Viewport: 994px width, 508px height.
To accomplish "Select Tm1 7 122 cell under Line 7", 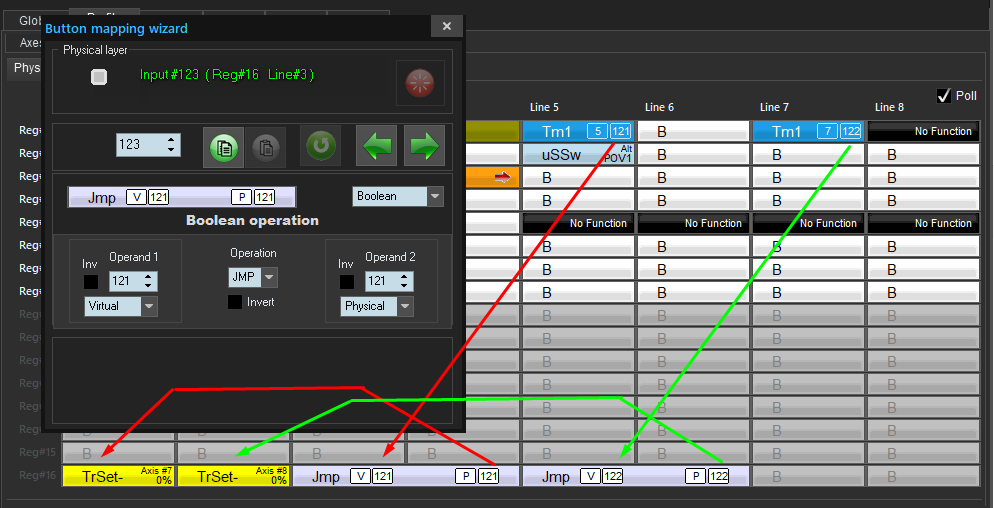I will pyautogui.click(x=808, y=131).
